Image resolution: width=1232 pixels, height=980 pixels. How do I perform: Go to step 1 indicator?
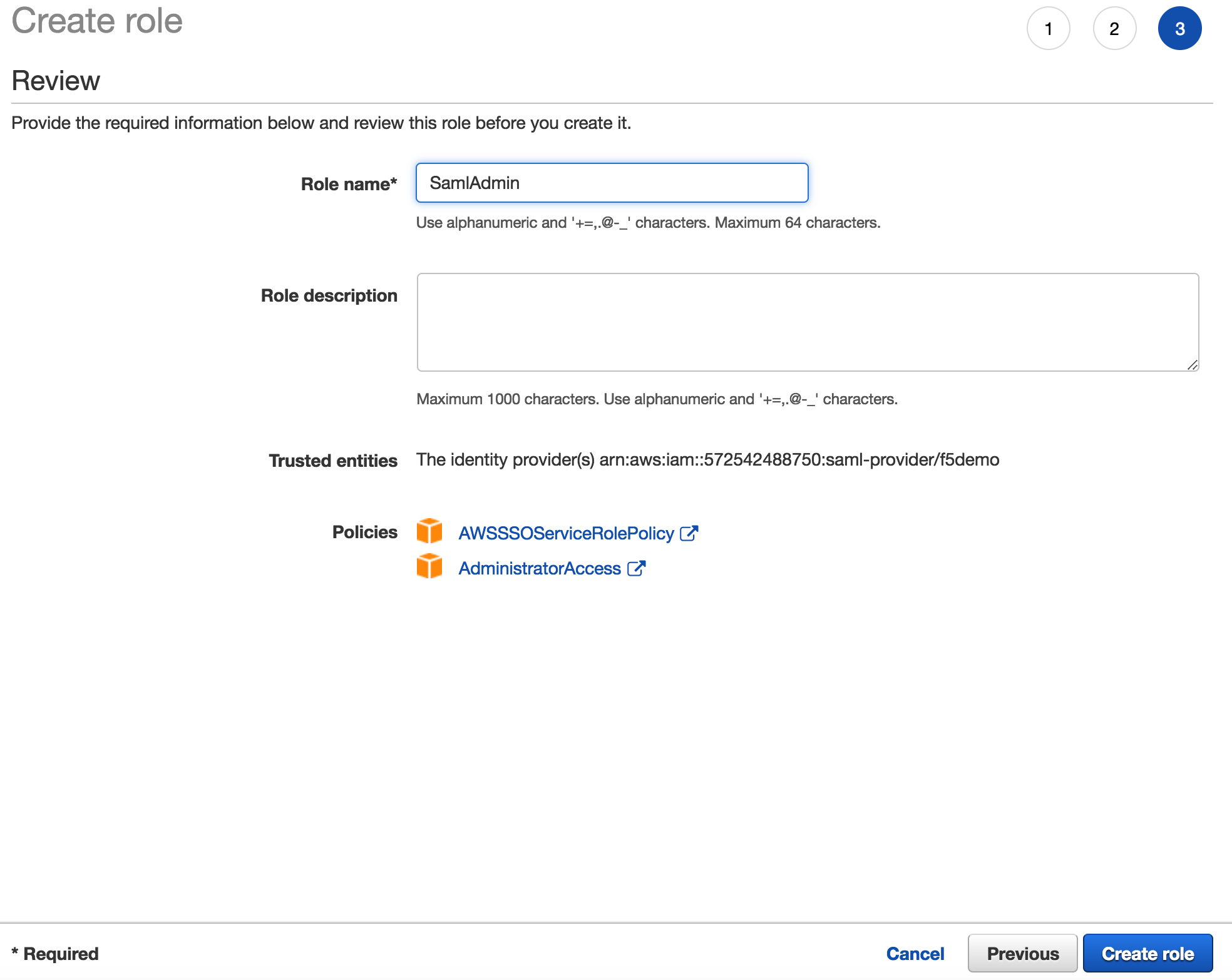click(1049, 28)
